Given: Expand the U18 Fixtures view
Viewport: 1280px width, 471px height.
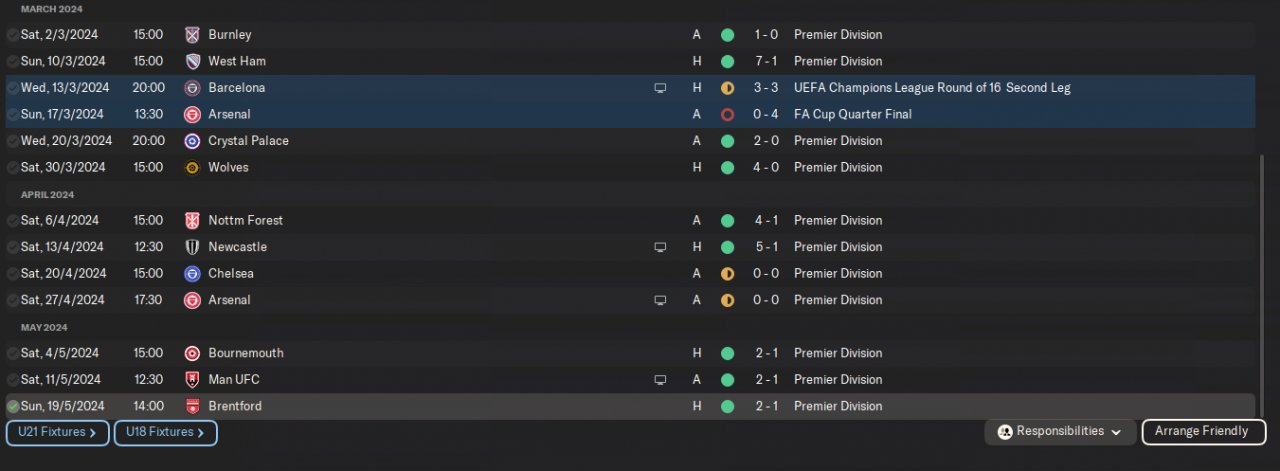Looking at the screenshot, I should coord(165,433).
